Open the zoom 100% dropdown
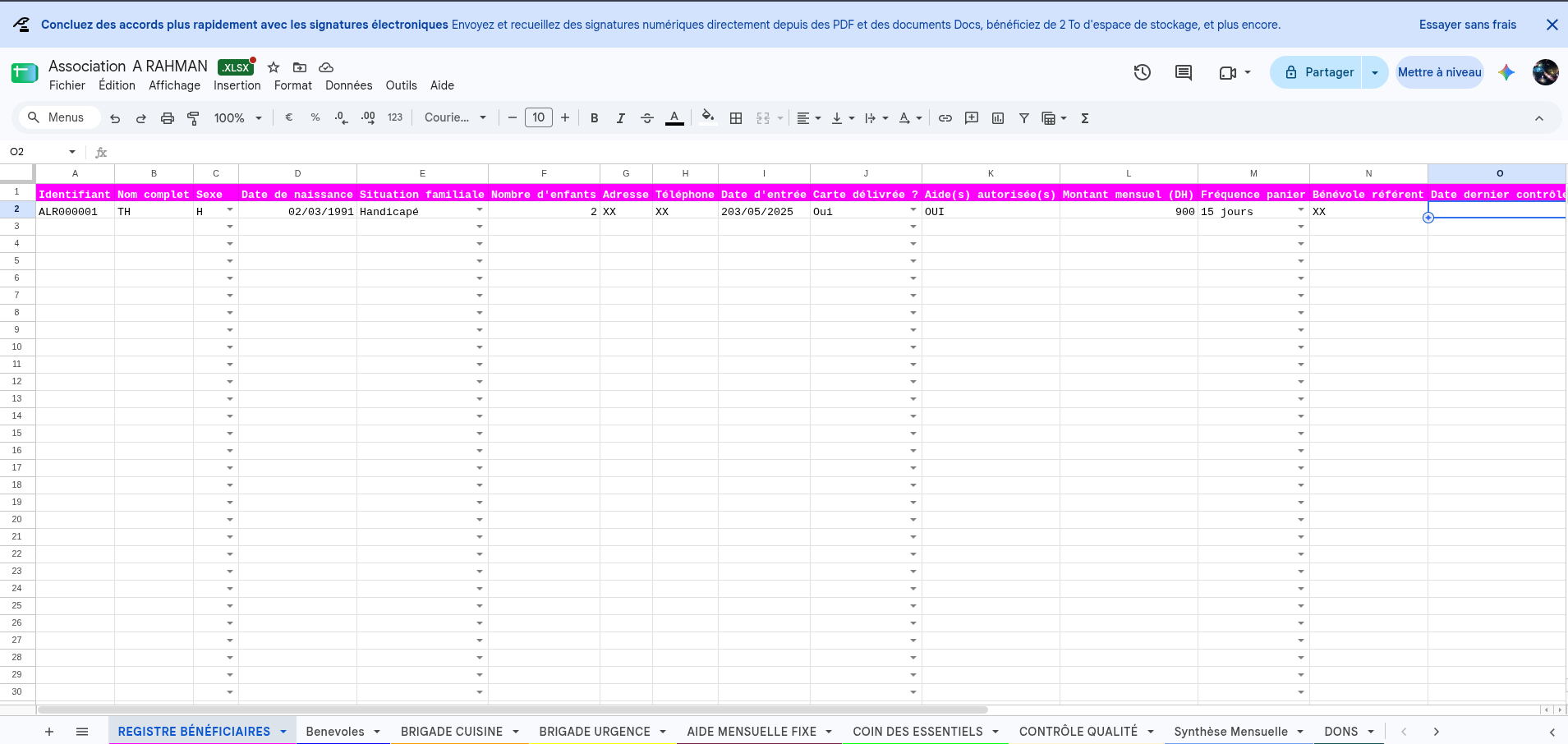The image size is (1568, 744). pos(237,118)
